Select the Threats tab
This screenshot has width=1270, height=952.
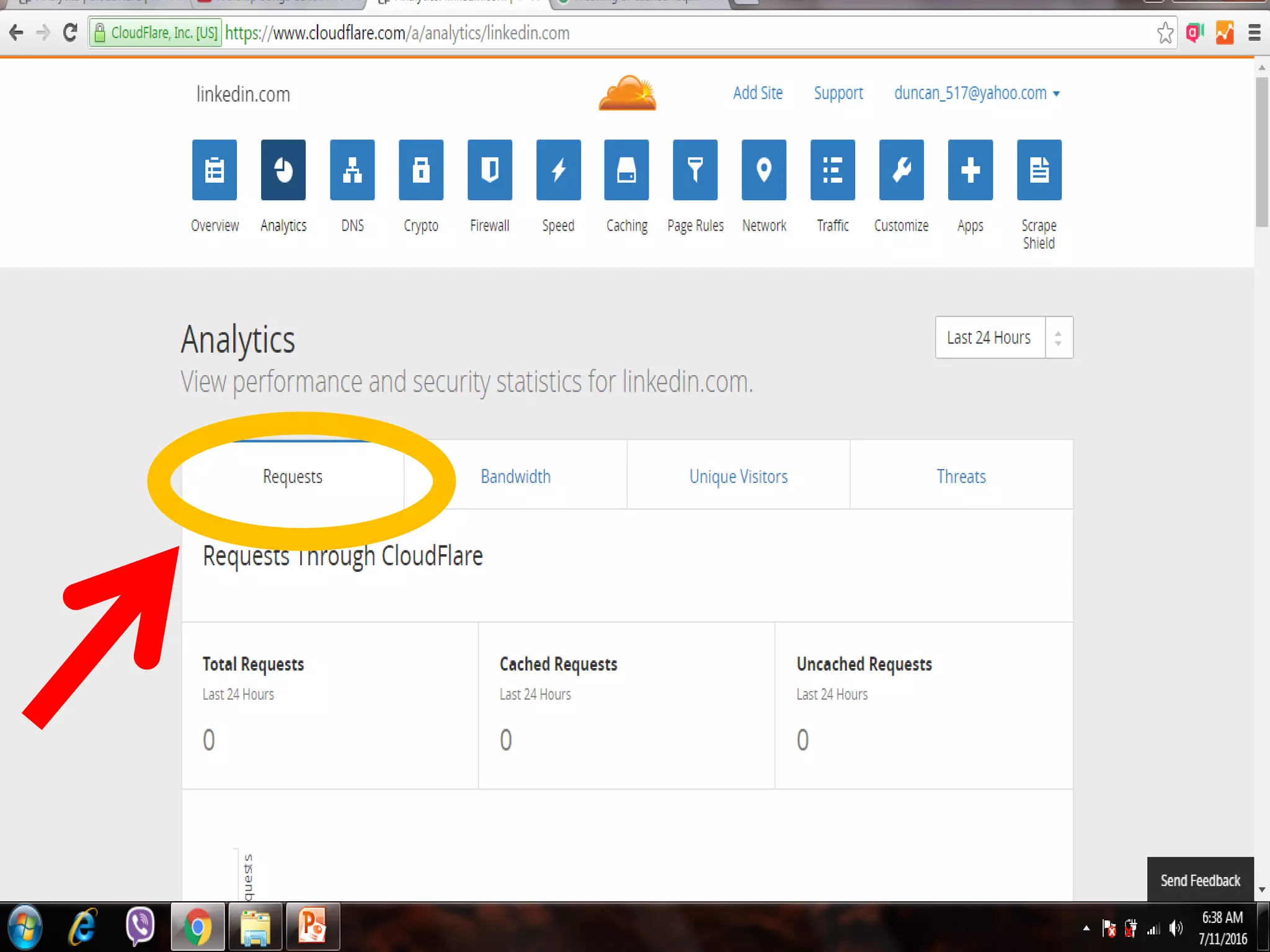961,476
